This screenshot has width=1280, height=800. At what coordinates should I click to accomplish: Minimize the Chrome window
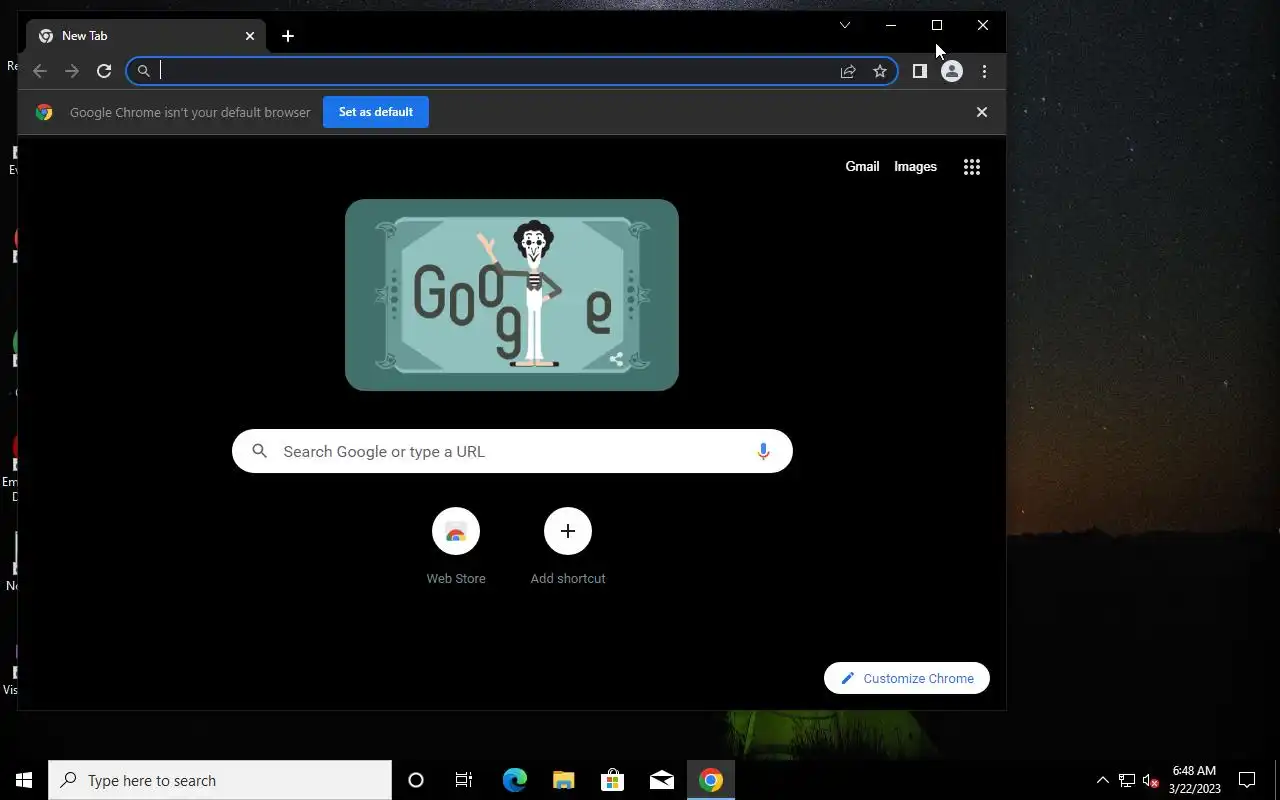tap(891, 25)
